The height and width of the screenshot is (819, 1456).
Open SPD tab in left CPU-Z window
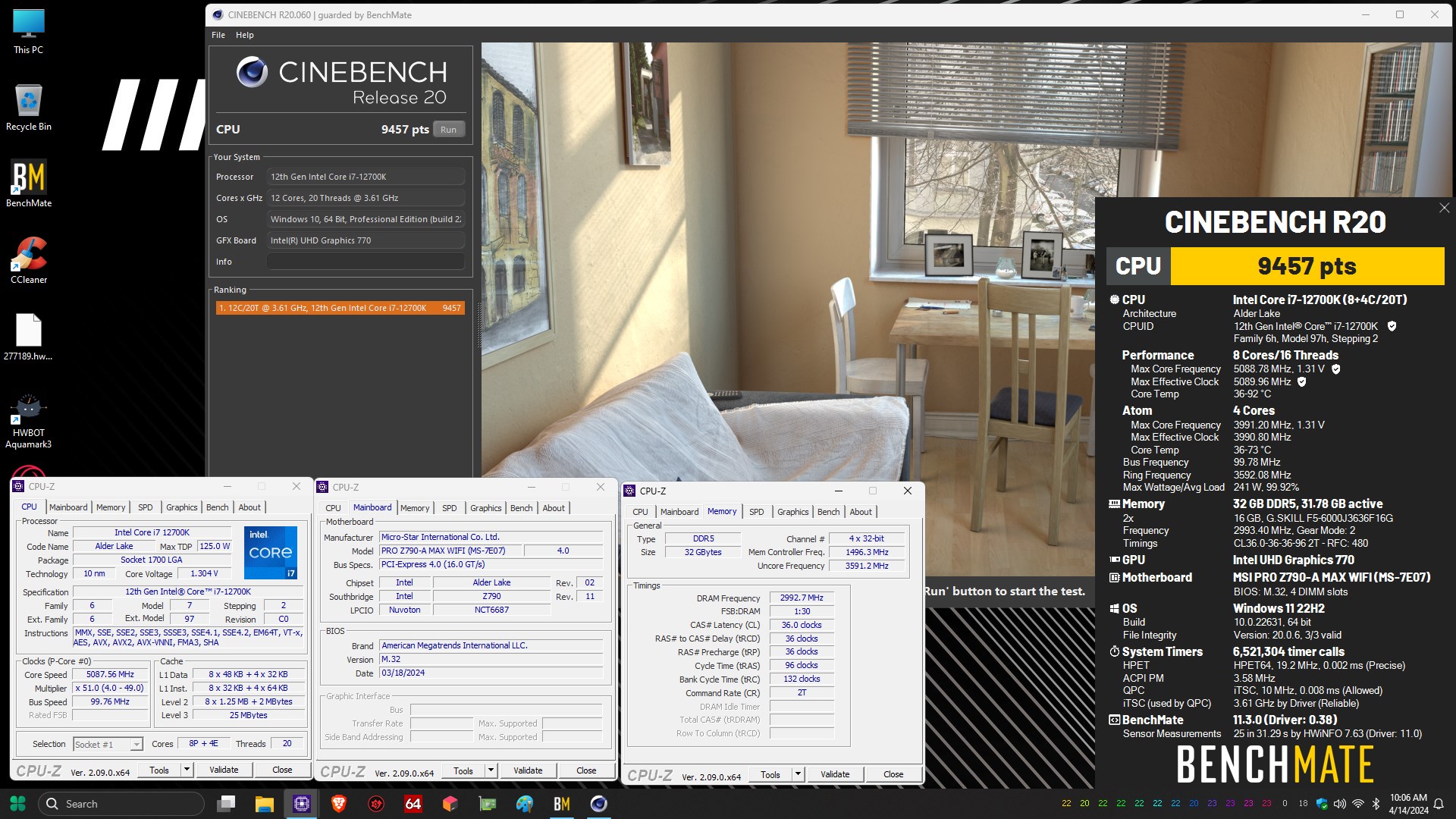click(146, 507)
